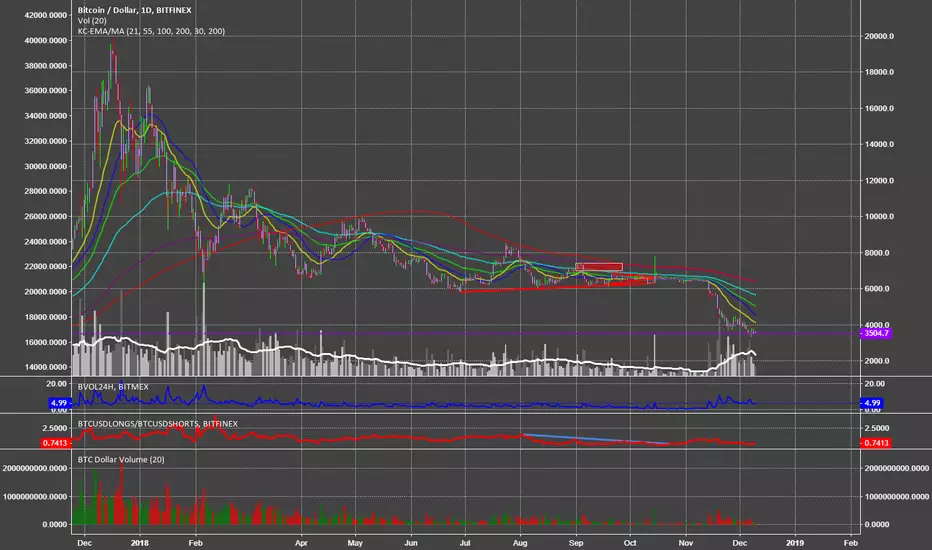Image resolution: width=932 pixels, height=550 pixels.
Task: Click the 2018 label on the time axis
Action: pos(140,543)
